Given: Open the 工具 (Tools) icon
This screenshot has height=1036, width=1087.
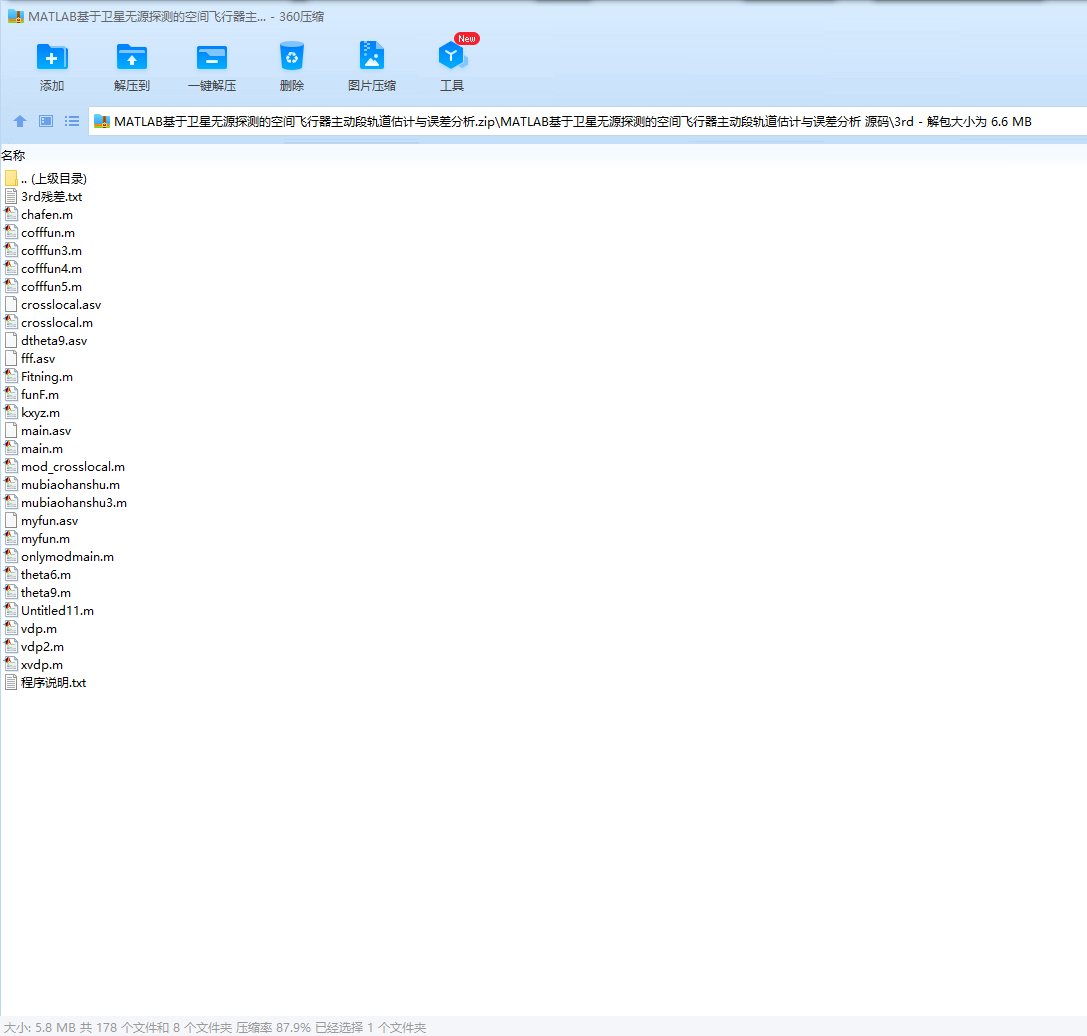Looking at the screenshot, I should pos(452,55).
